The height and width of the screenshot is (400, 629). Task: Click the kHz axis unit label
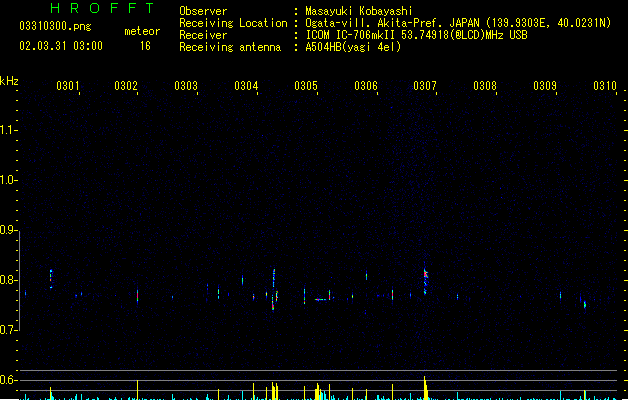tap(9, 81)
